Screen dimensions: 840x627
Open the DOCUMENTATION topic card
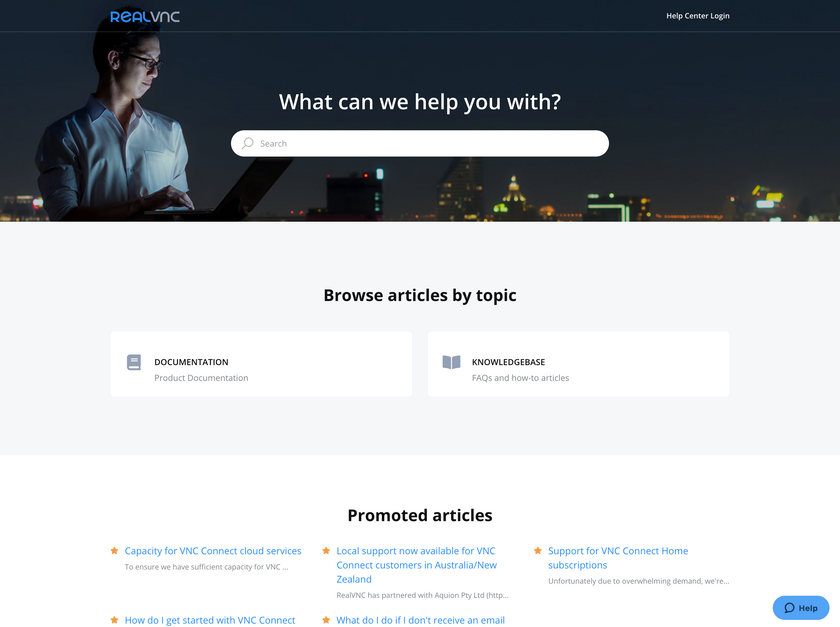point(260,364)
